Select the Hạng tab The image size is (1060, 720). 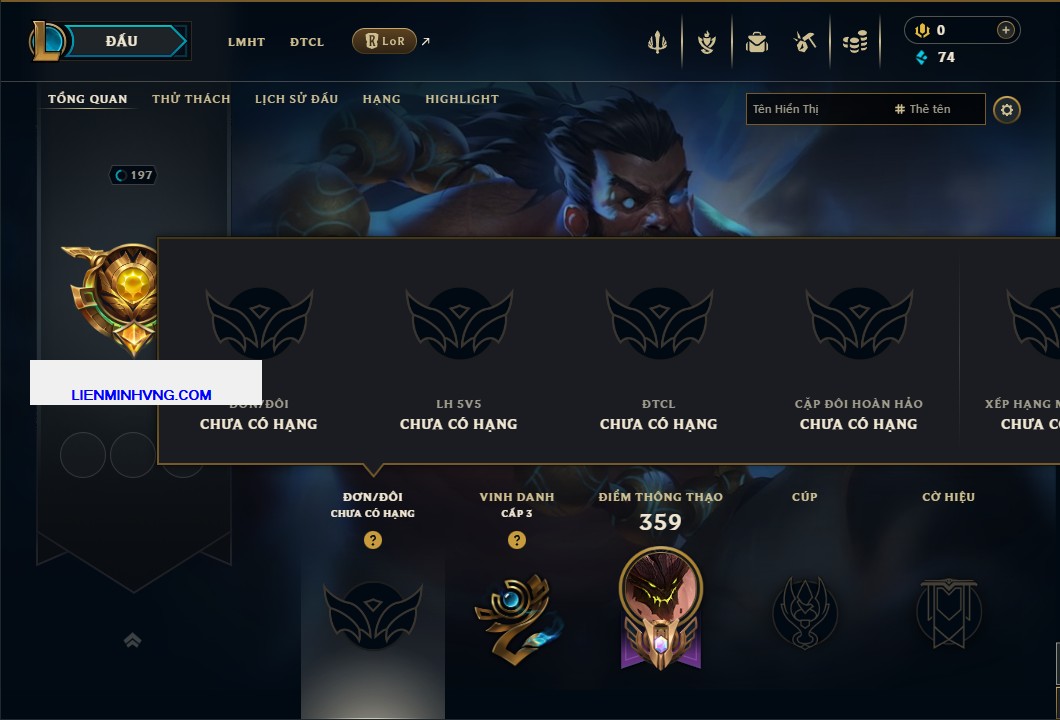pos(381,99)
